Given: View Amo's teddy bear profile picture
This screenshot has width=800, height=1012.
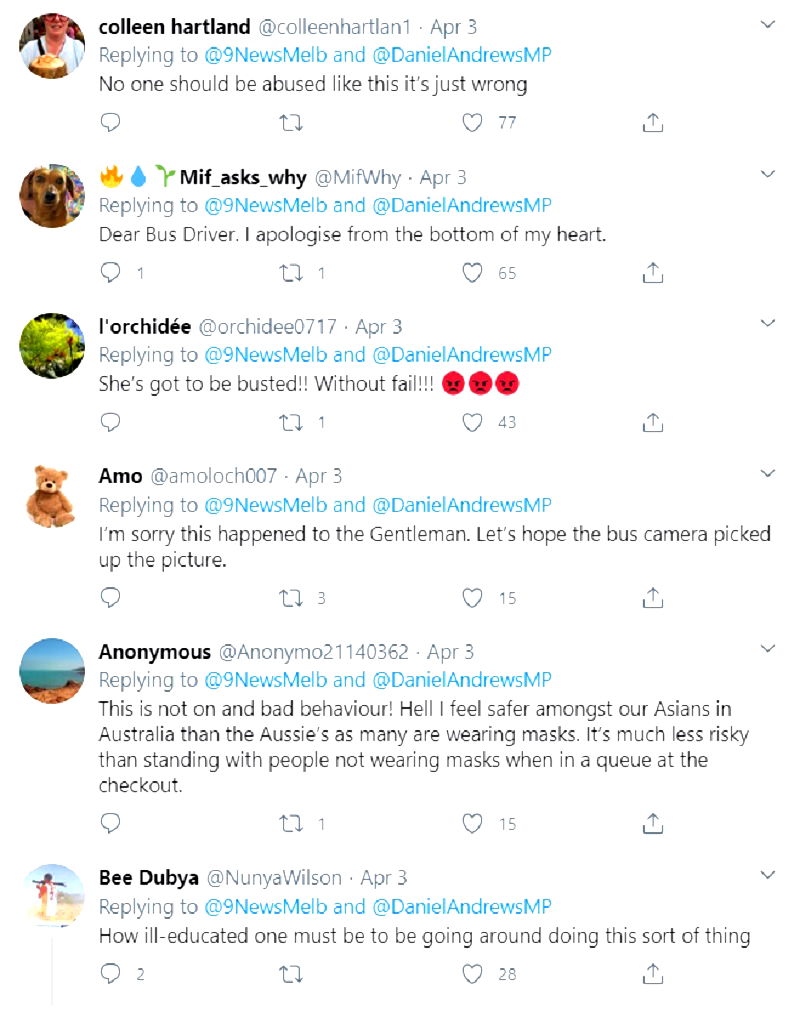Looking at the screenshot, I should pyautogui.click(x=52, y=496).
